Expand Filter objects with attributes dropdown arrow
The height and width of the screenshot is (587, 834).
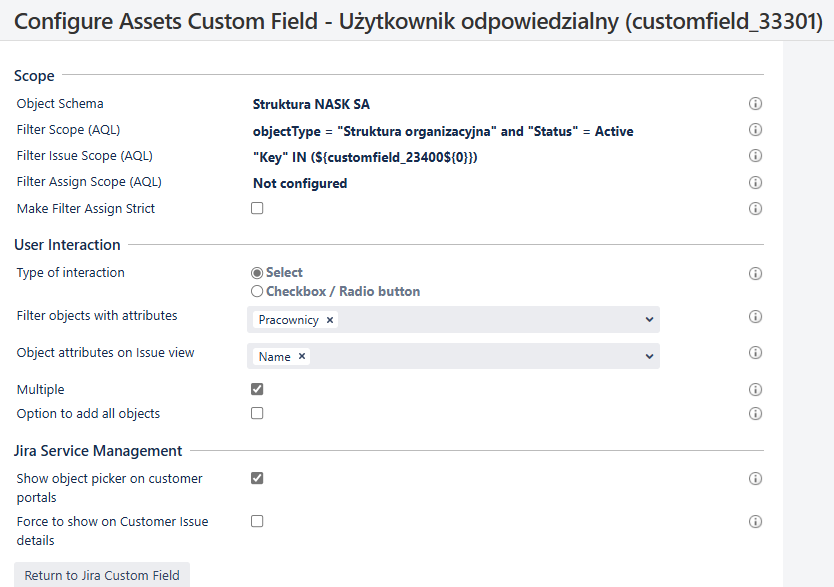(649, 320)
